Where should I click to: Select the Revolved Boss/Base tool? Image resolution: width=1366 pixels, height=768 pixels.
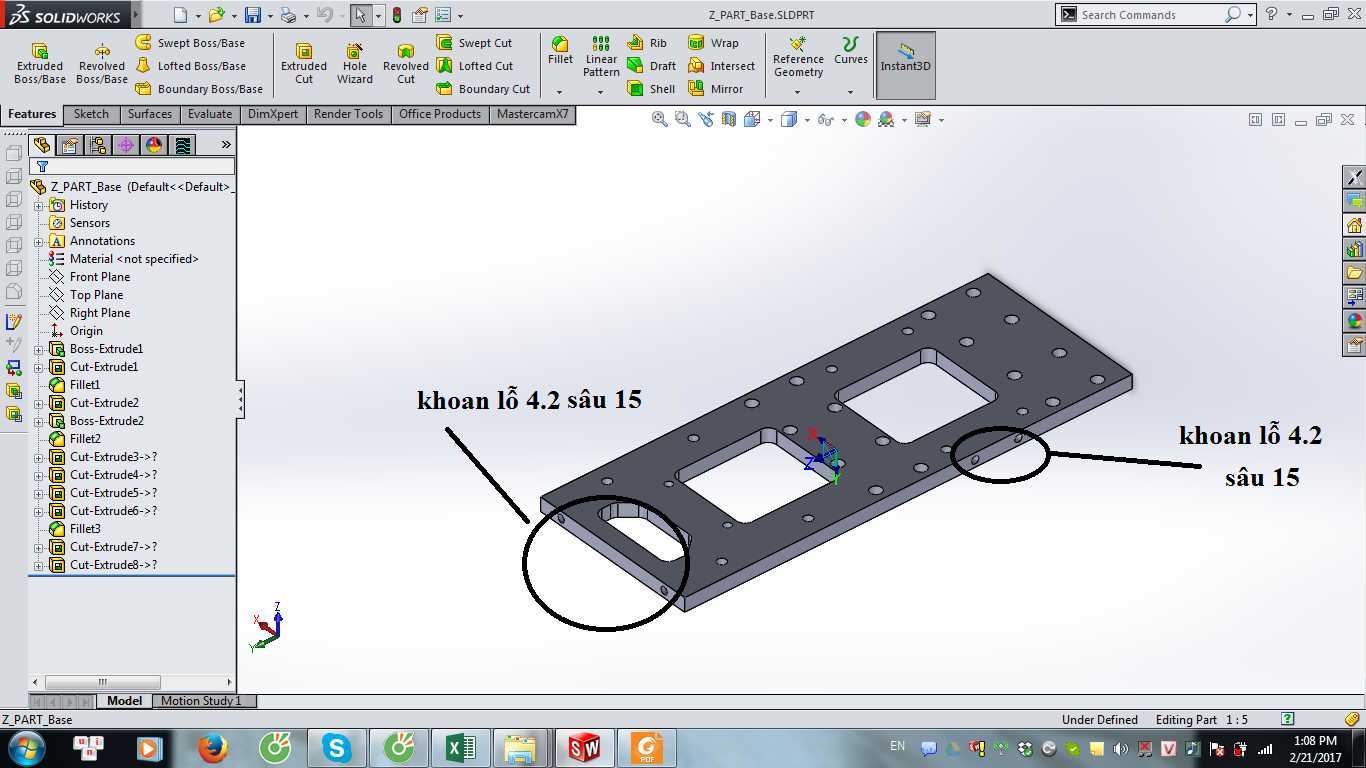coord(102,63)
